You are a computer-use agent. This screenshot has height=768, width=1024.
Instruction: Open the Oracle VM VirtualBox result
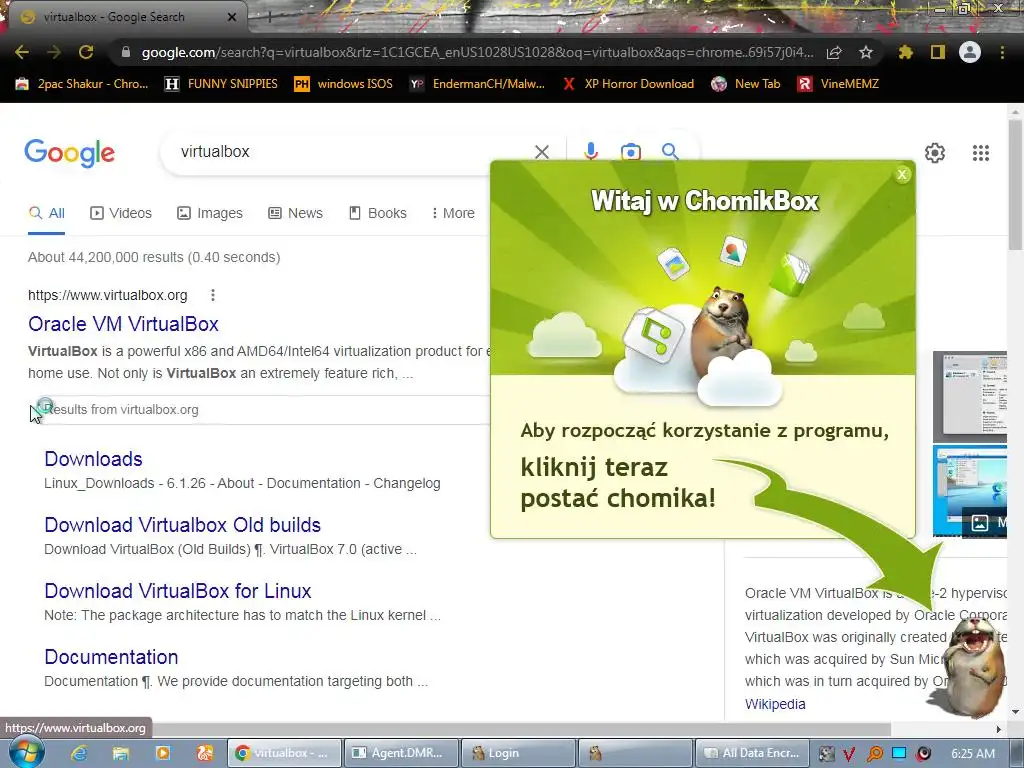[123, 324]
